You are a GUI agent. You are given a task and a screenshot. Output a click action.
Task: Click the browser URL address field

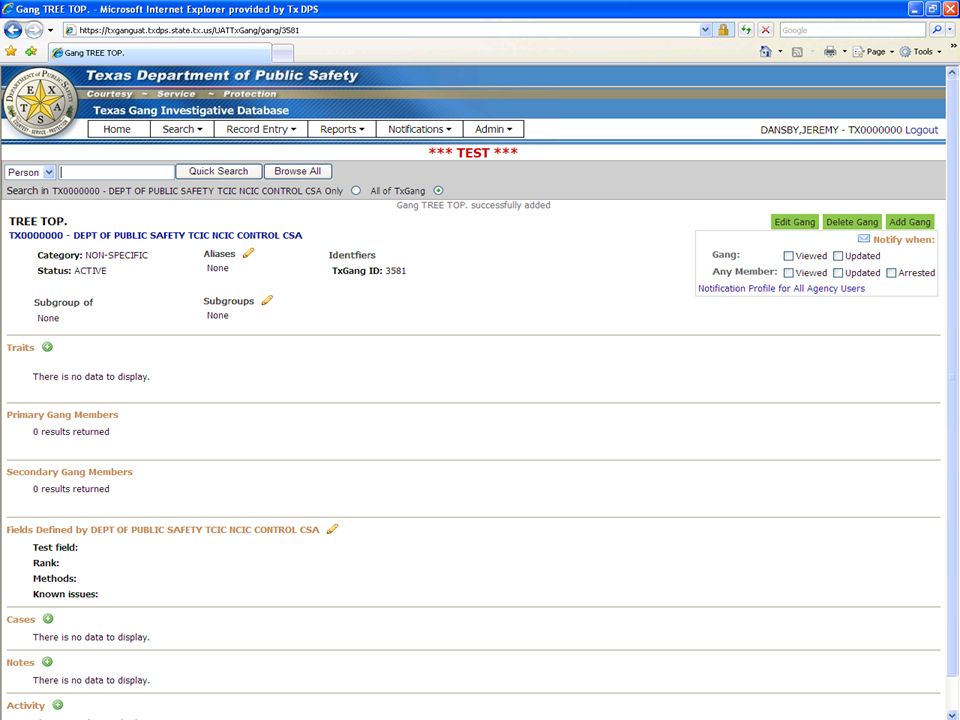[x=388, y=30]
